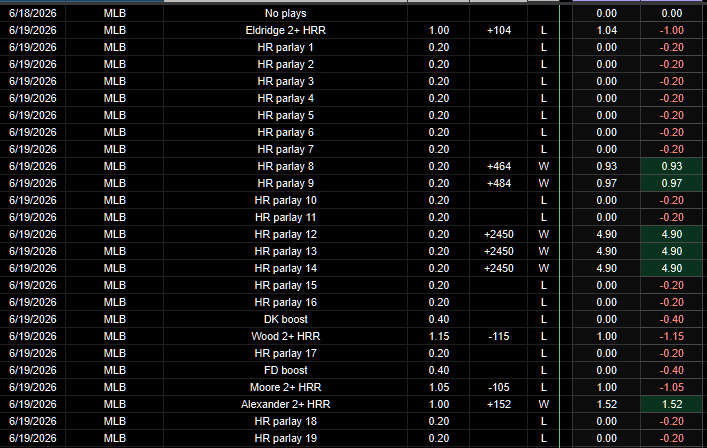This screenshot has width=707, height=448.
Task: Select the 'HR parlay 16' cell
Action: coord(285,302)
